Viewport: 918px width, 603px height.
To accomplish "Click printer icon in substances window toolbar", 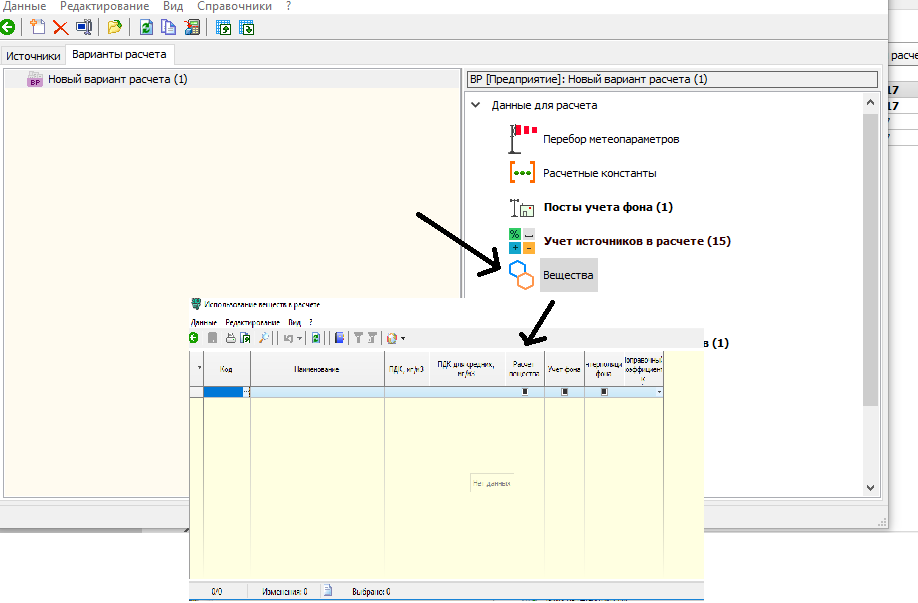I will [x=229, y=338].
